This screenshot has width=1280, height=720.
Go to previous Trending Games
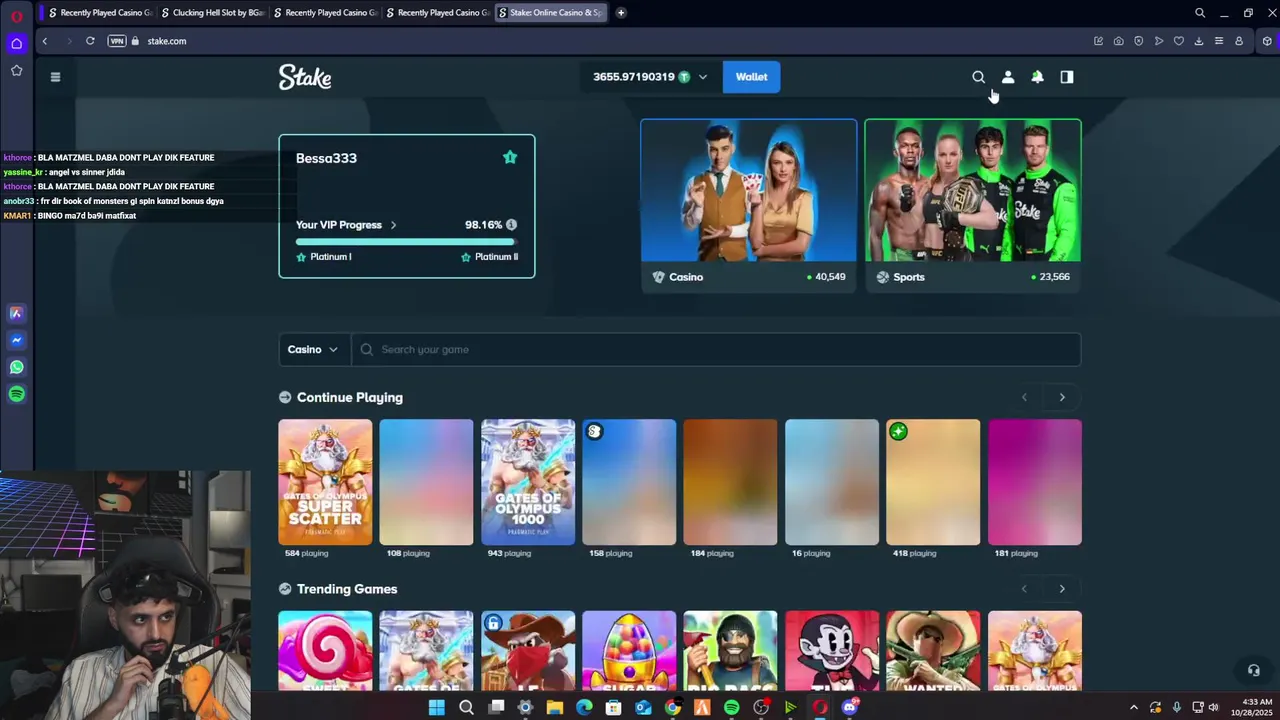[x=1024, y=589]
